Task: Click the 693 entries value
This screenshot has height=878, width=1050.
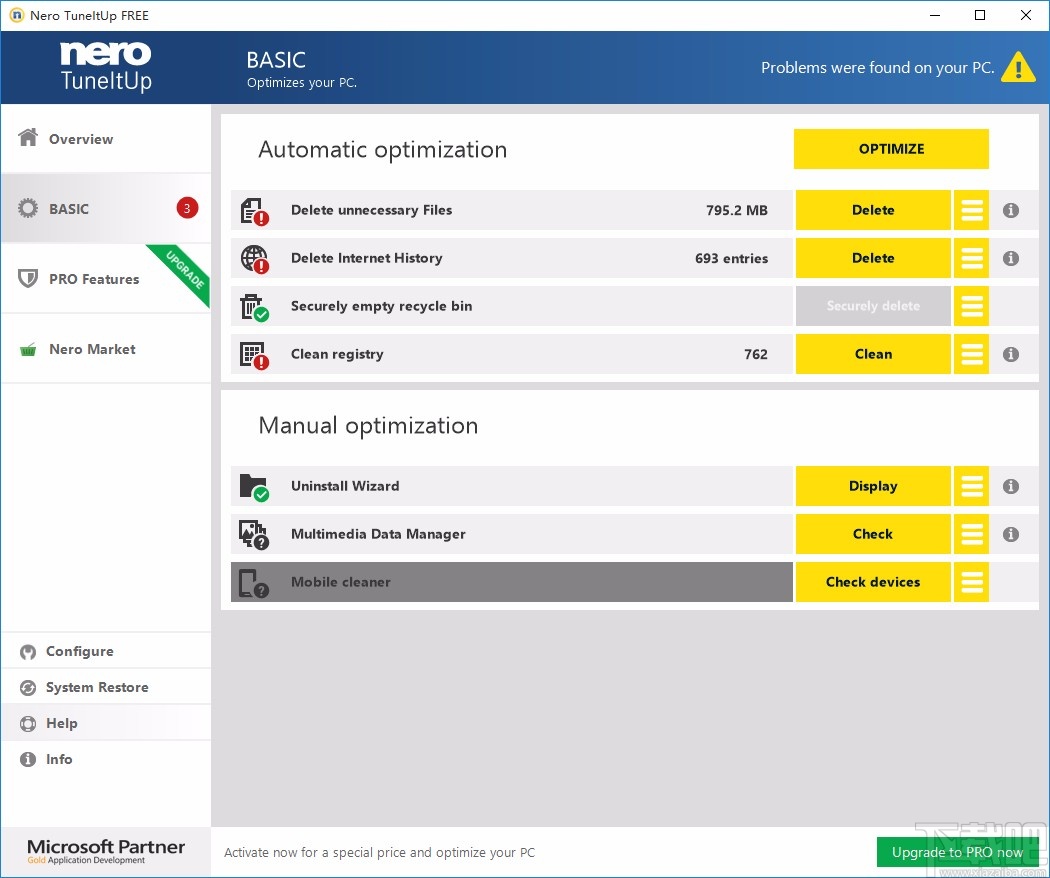Action: point(731,259)
